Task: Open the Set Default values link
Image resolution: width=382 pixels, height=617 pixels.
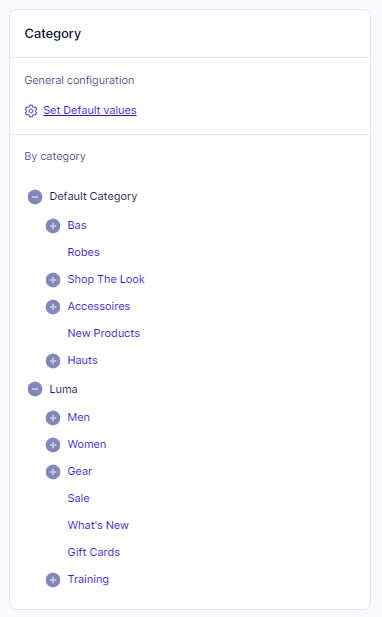Action: tap(90, 110)
